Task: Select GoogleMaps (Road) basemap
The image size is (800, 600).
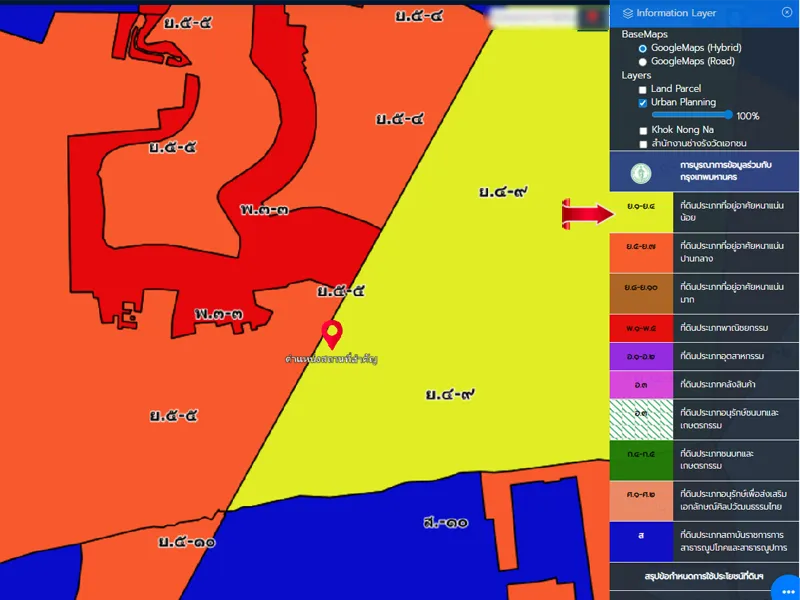Action: [x=643, y=61]
